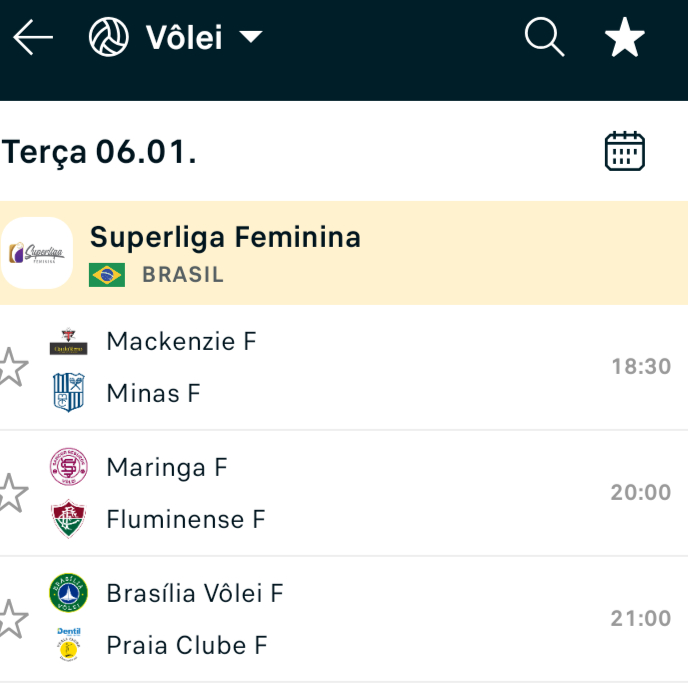Expand the Vôlei sport dropdown arrow
The width and height of the screenshot is (688, 686).
pos(250,38)
